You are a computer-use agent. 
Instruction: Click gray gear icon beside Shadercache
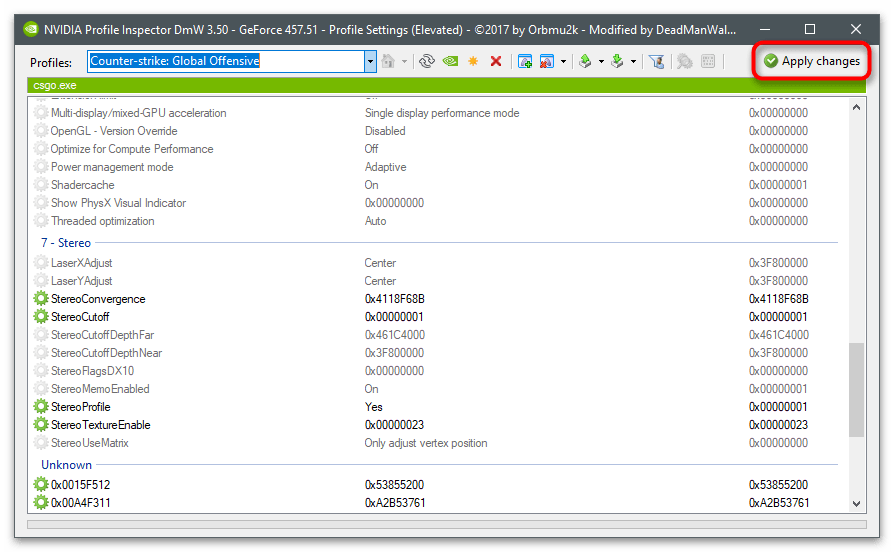(40, 185)
